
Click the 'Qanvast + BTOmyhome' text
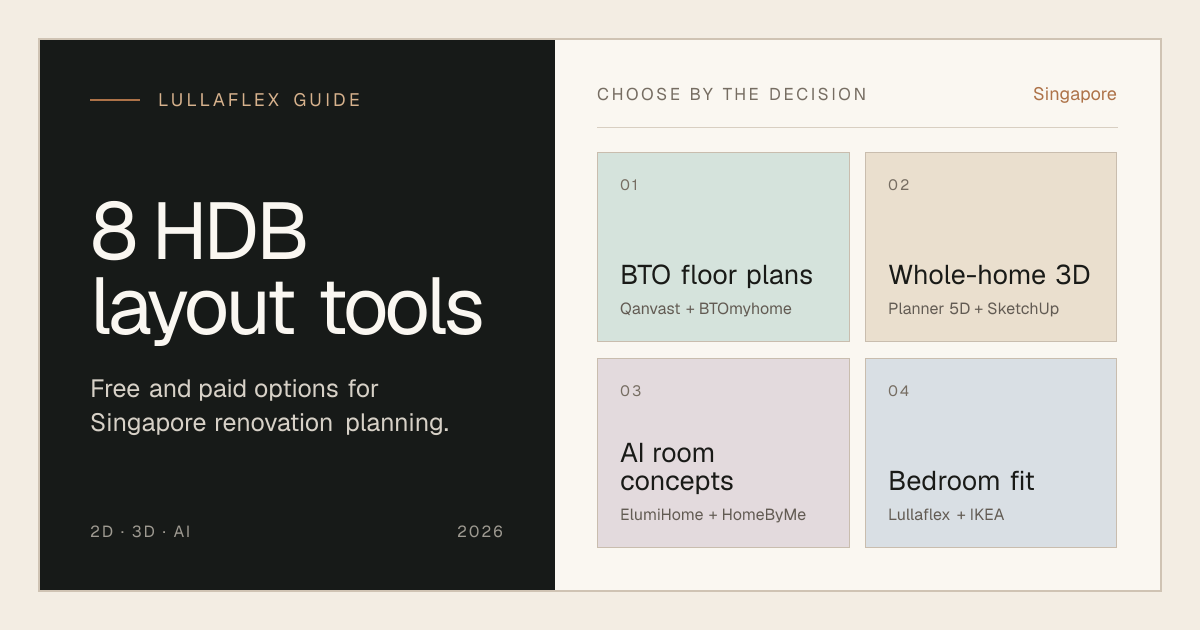(x=706, y=309)
